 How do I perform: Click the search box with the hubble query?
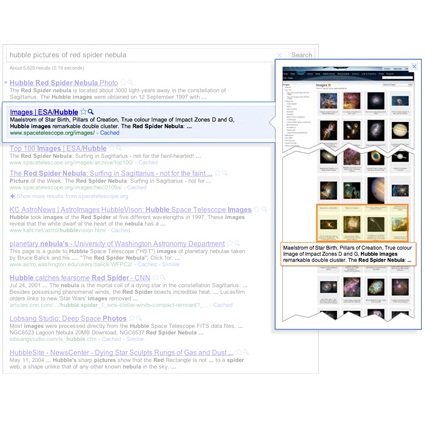147,55
